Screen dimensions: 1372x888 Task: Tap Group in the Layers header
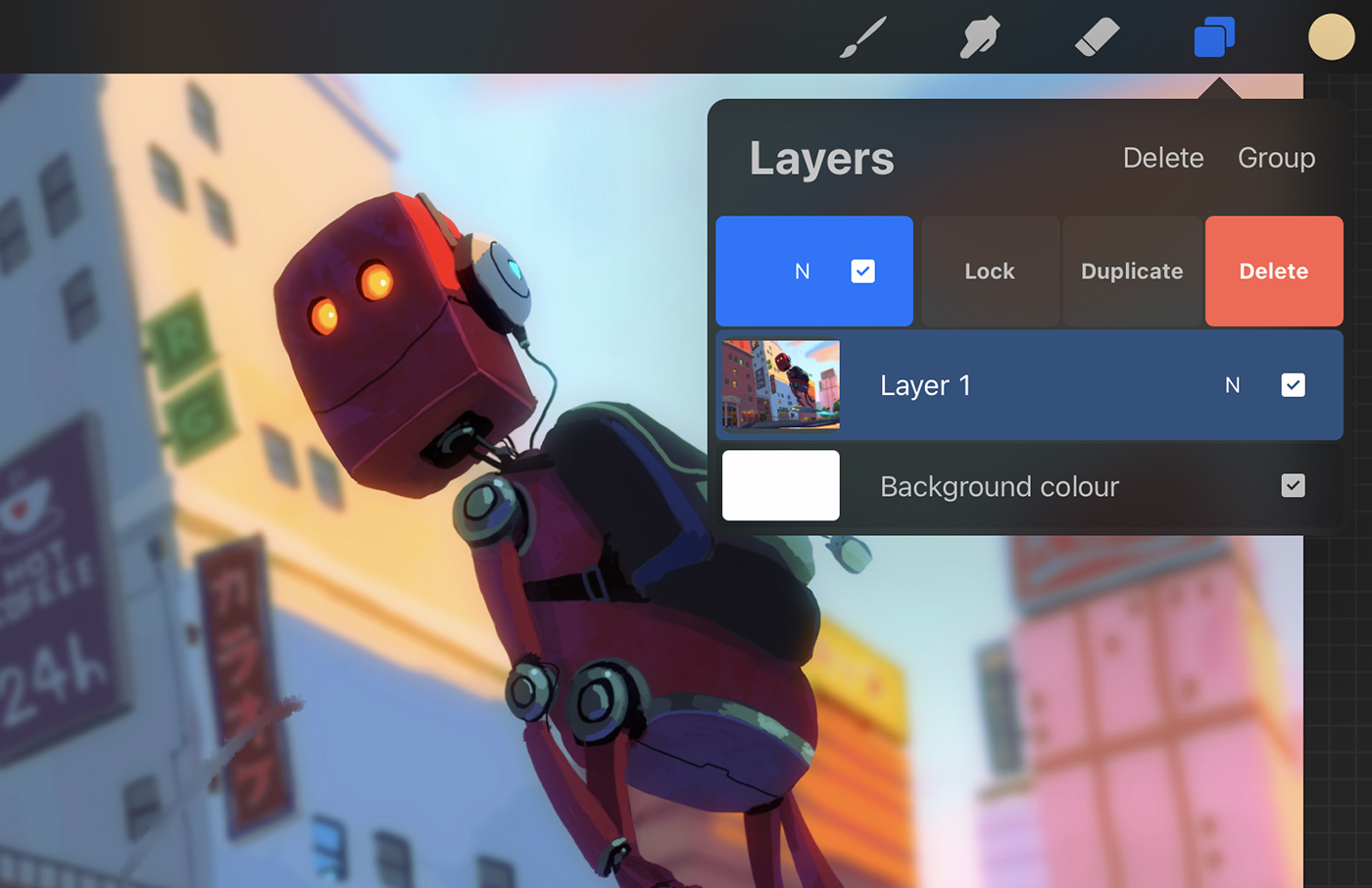[x=1276, y=158]
